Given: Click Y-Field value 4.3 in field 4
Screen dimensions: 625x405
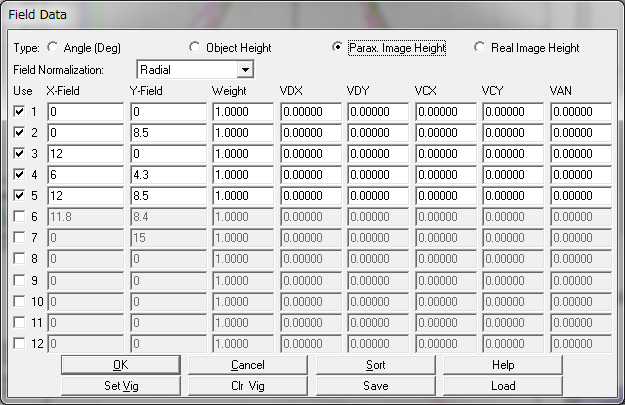Looking at the screenshot, I should 169,175.
